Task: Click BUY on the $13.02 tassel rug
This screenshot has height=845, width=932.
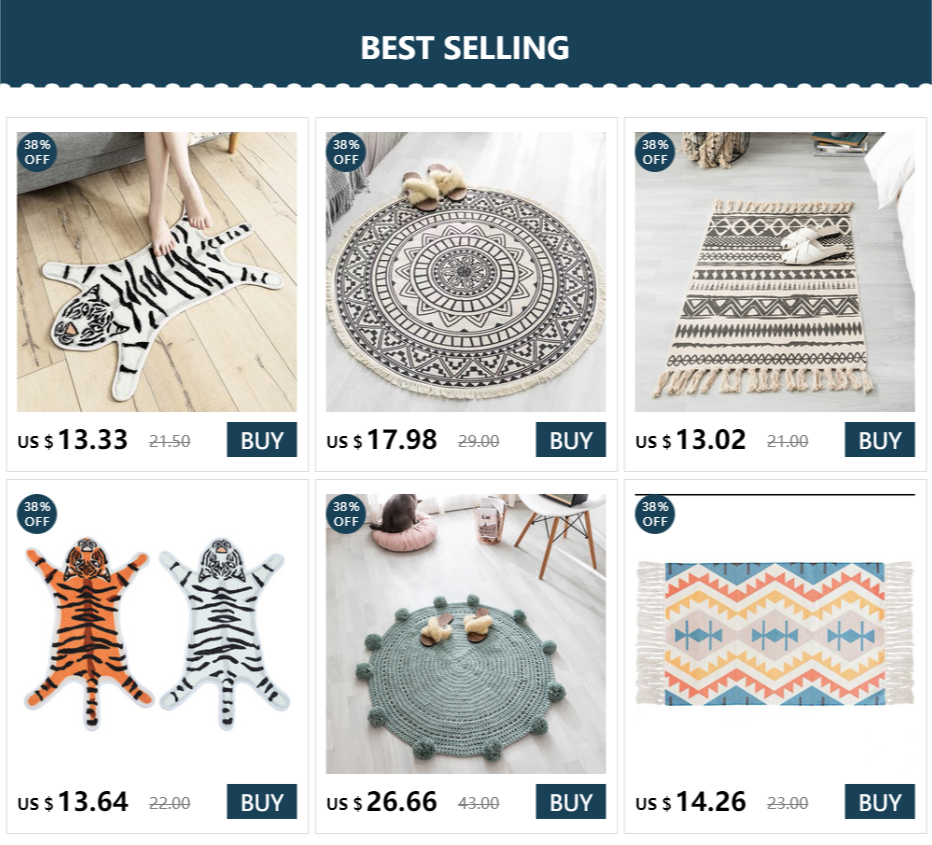Action: click(879, 440)
